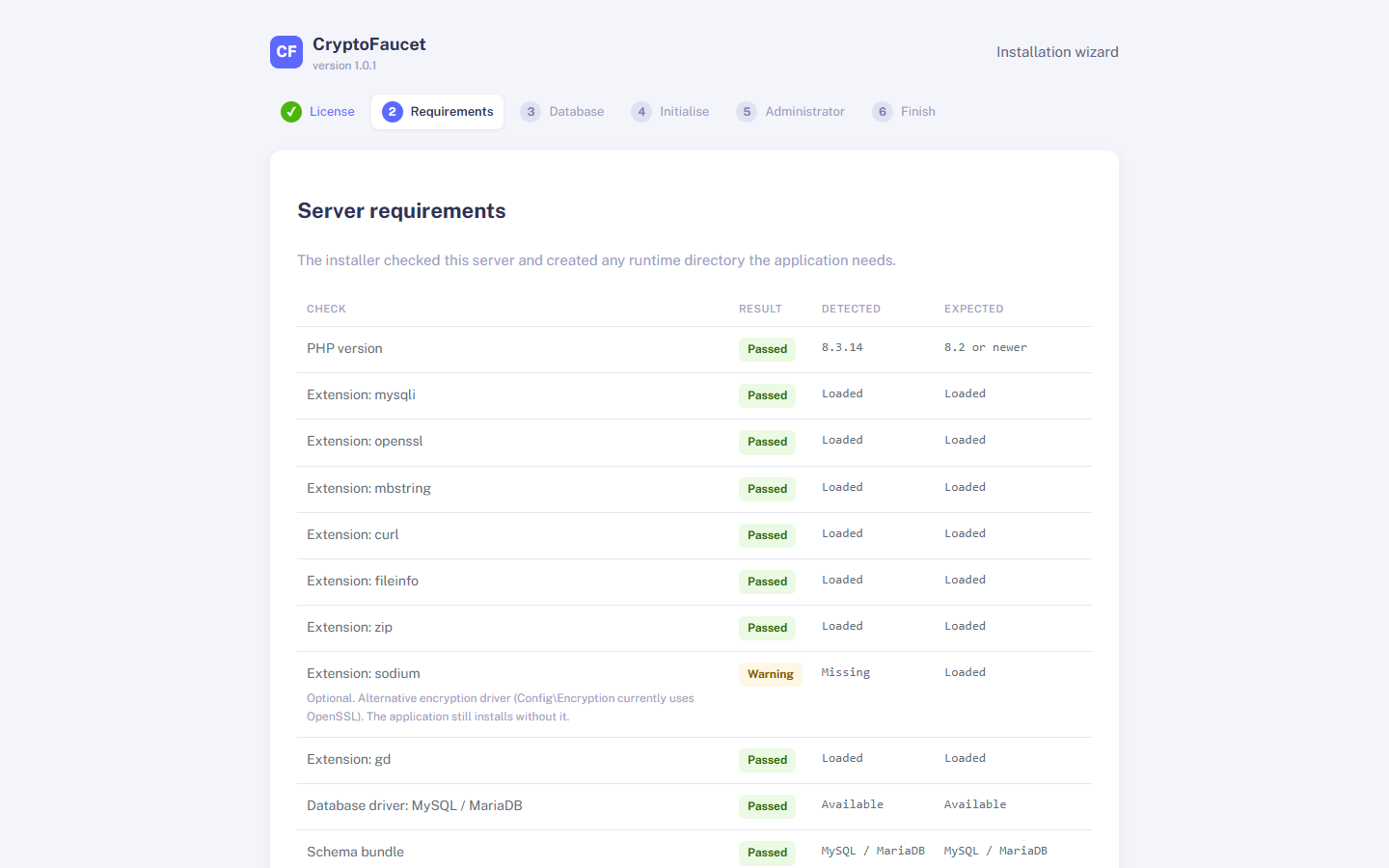Click the Passed badge for fileinfo
This screenshot has height=868, width=1389.
[x=767, y=582]
